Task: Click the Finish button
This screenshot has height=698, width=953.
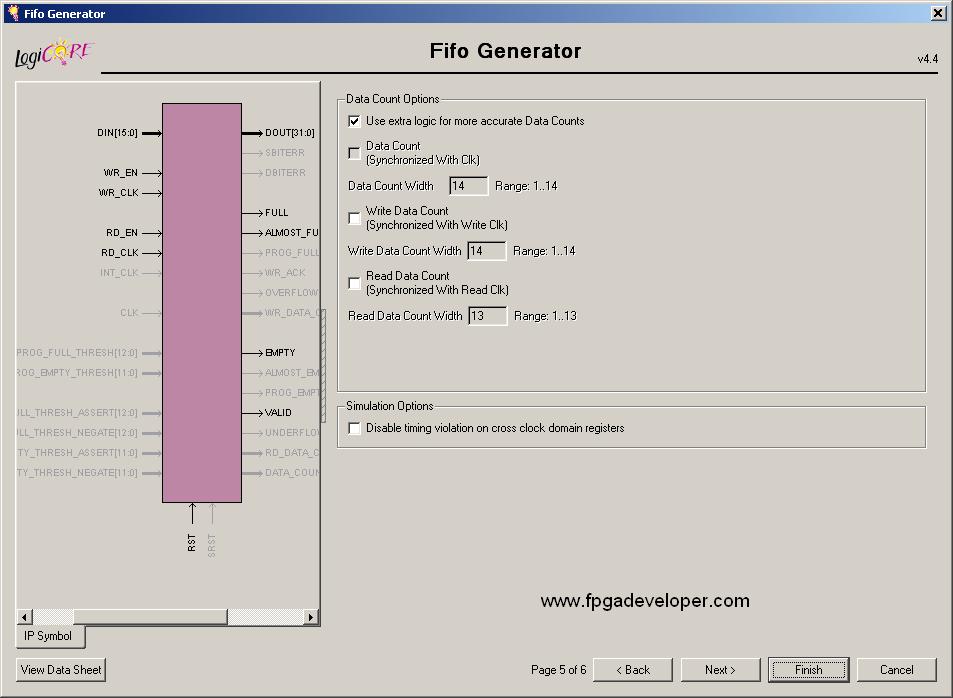Action: pyautogui.click(x=808, y=669)
